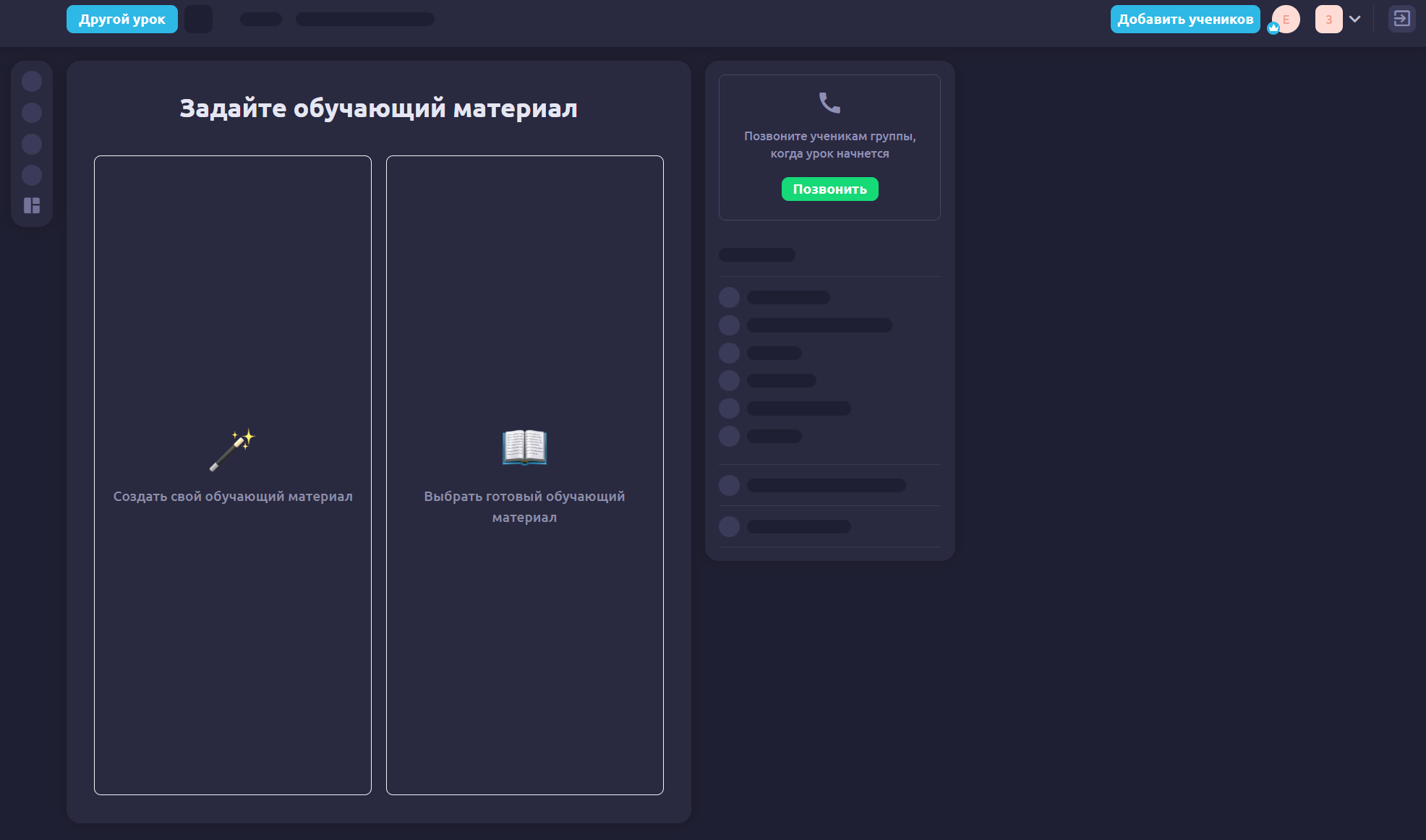
Task: Click the exit lesson arrow icon
Action: pyautogui.click(x=1401, y=19)
